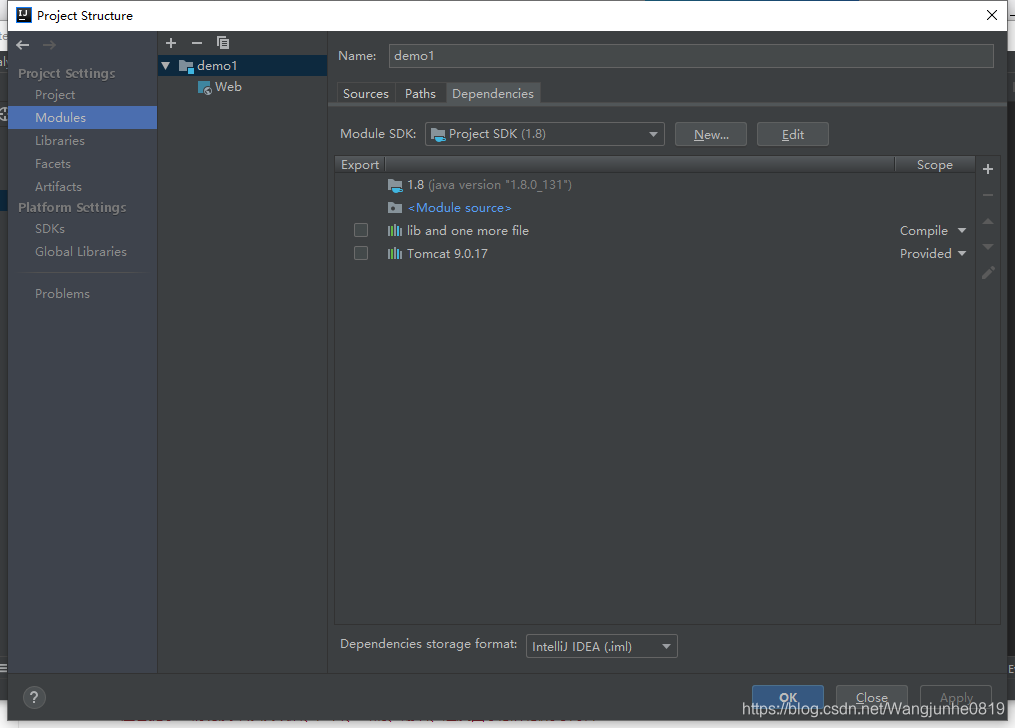Click the New... SDK button
The image size is (1015, 728).
[x=711, y=134]
